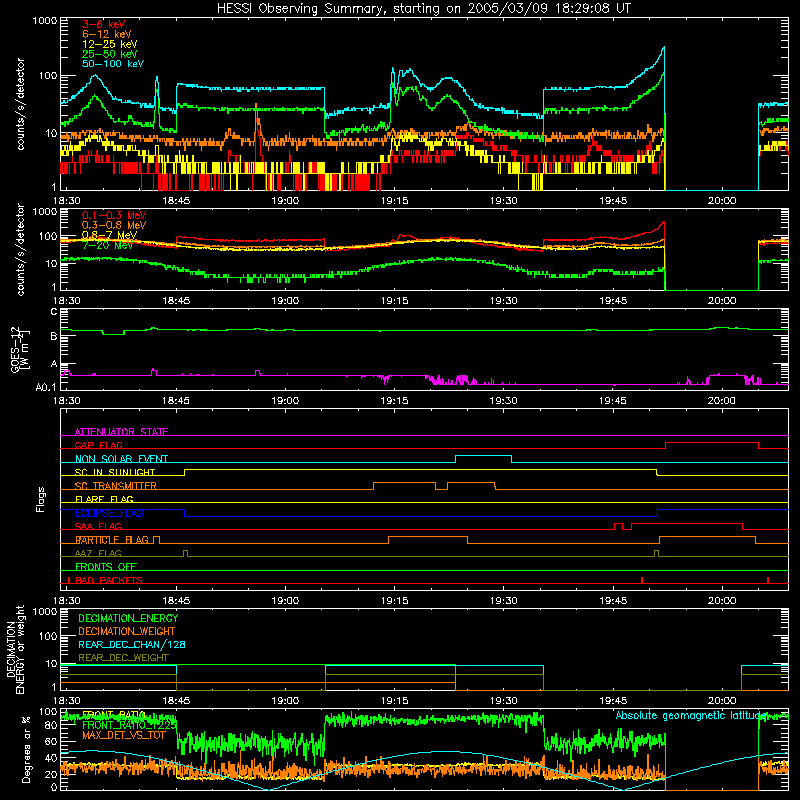This screenshot has height=800, width=800.
Task: Select the ATTENUATOR_STATE flag label
Action: point(121,432)
